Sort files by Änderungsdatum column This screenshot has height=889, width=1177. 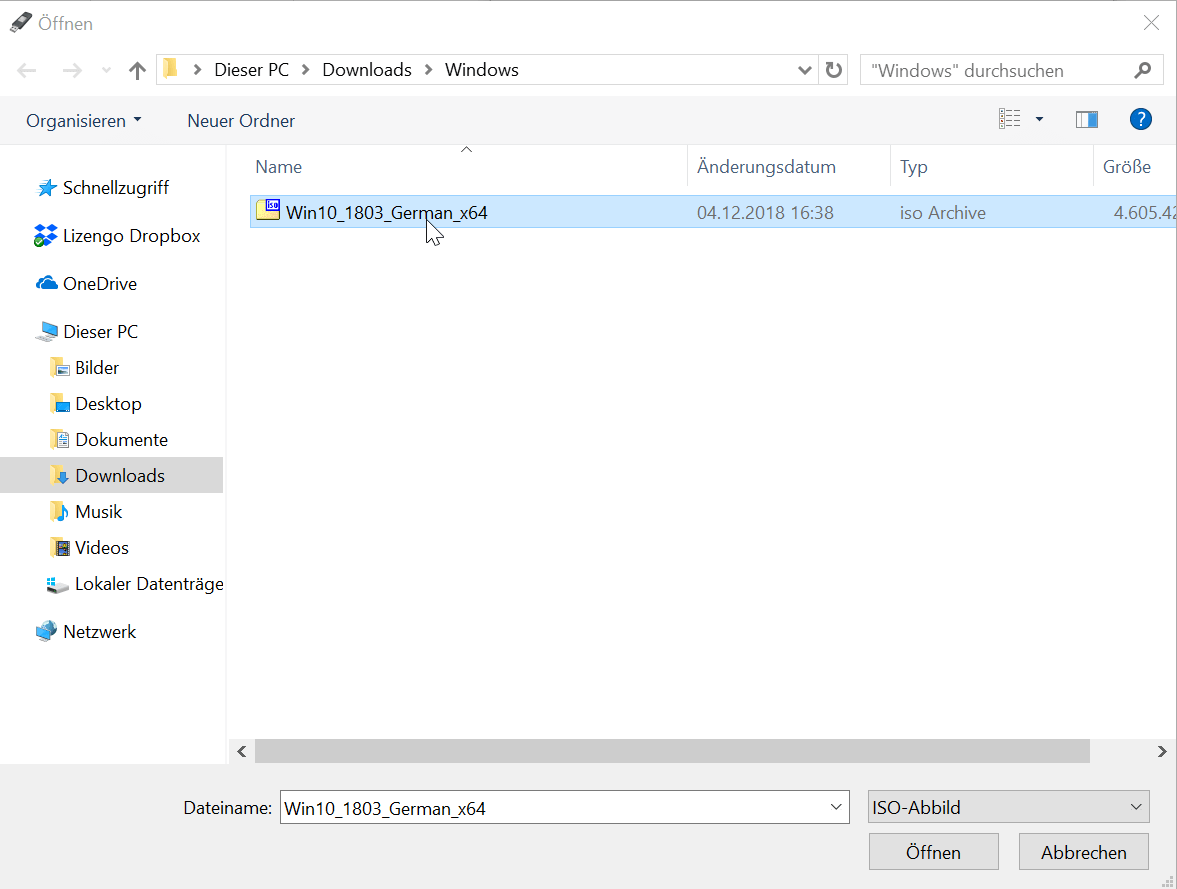click(766, 167)
